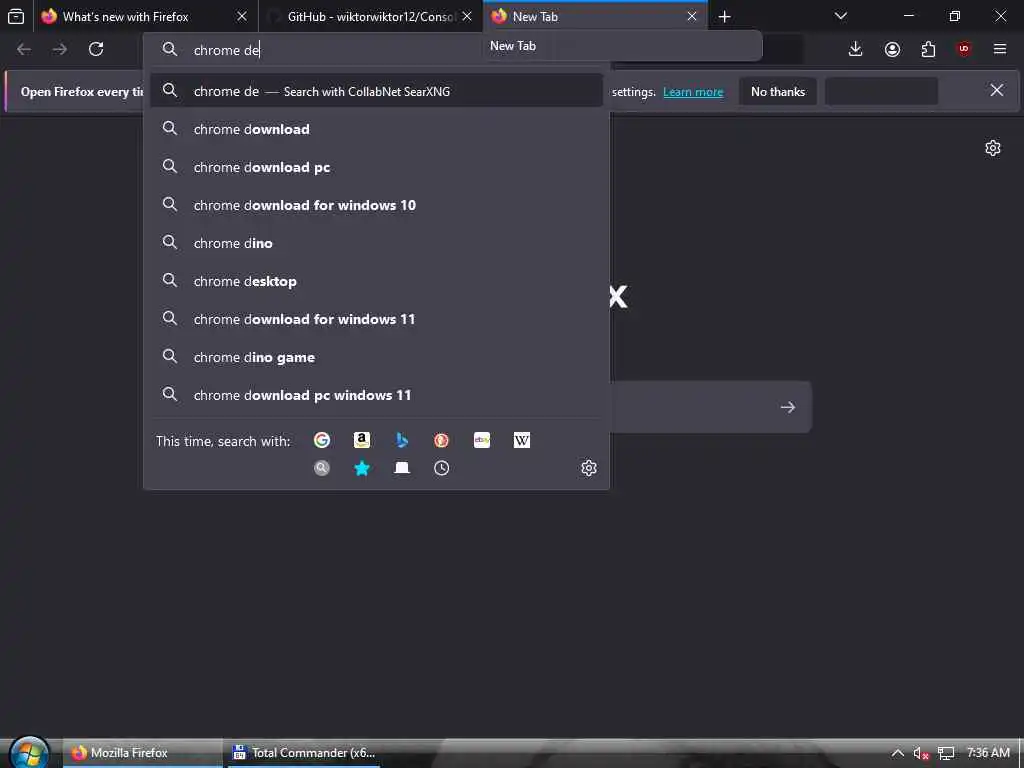Search bookmarks using the star icon
The height and width of the screenshot is (768, 1024).
362,468
